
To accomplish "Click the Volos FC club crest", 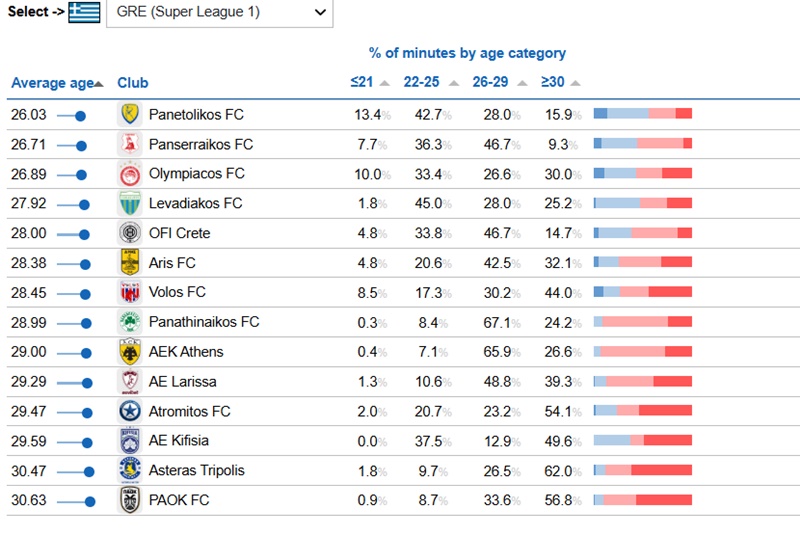I will [x=129, y=293].
